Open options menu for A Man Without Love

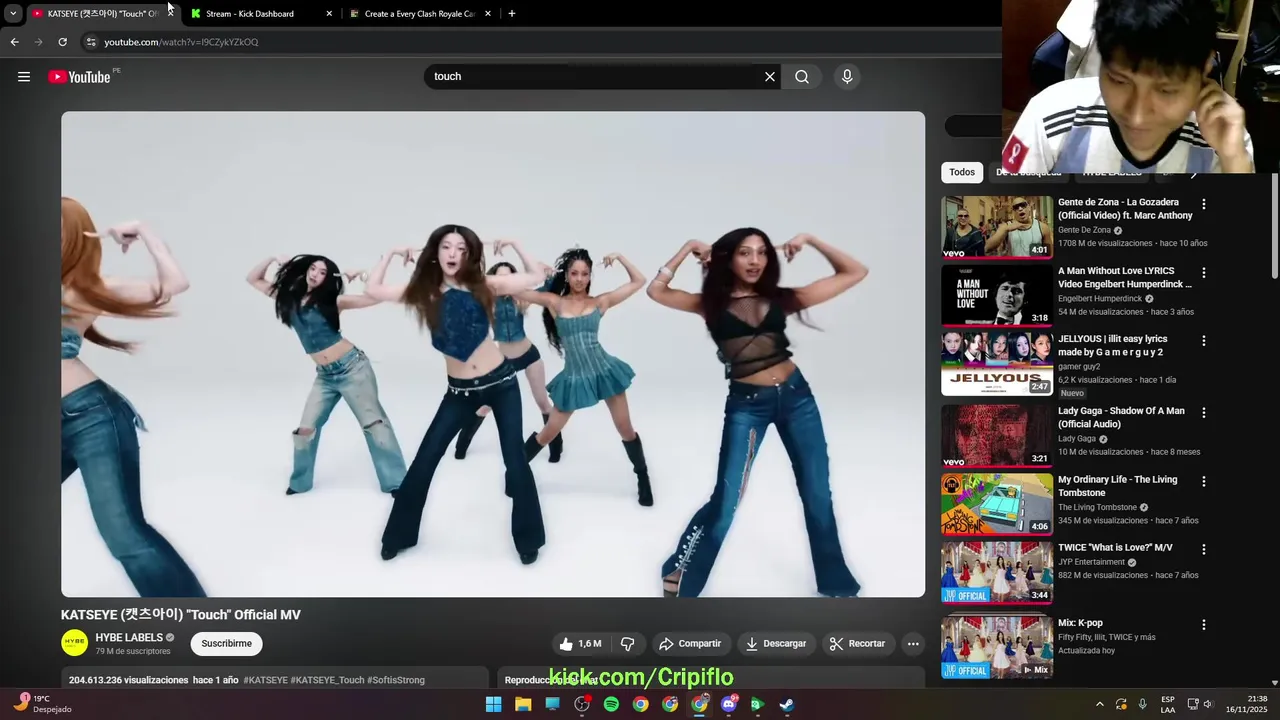tap(1204, 272)
